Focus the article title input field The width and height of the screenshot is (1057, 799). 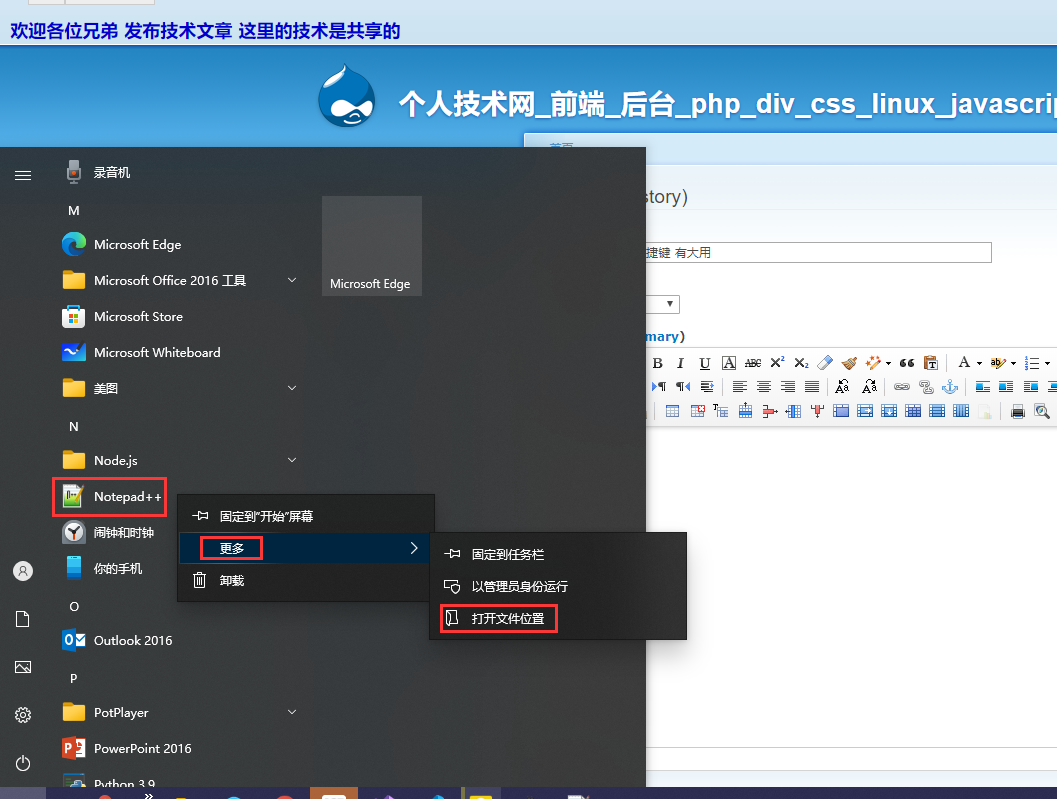818,253
